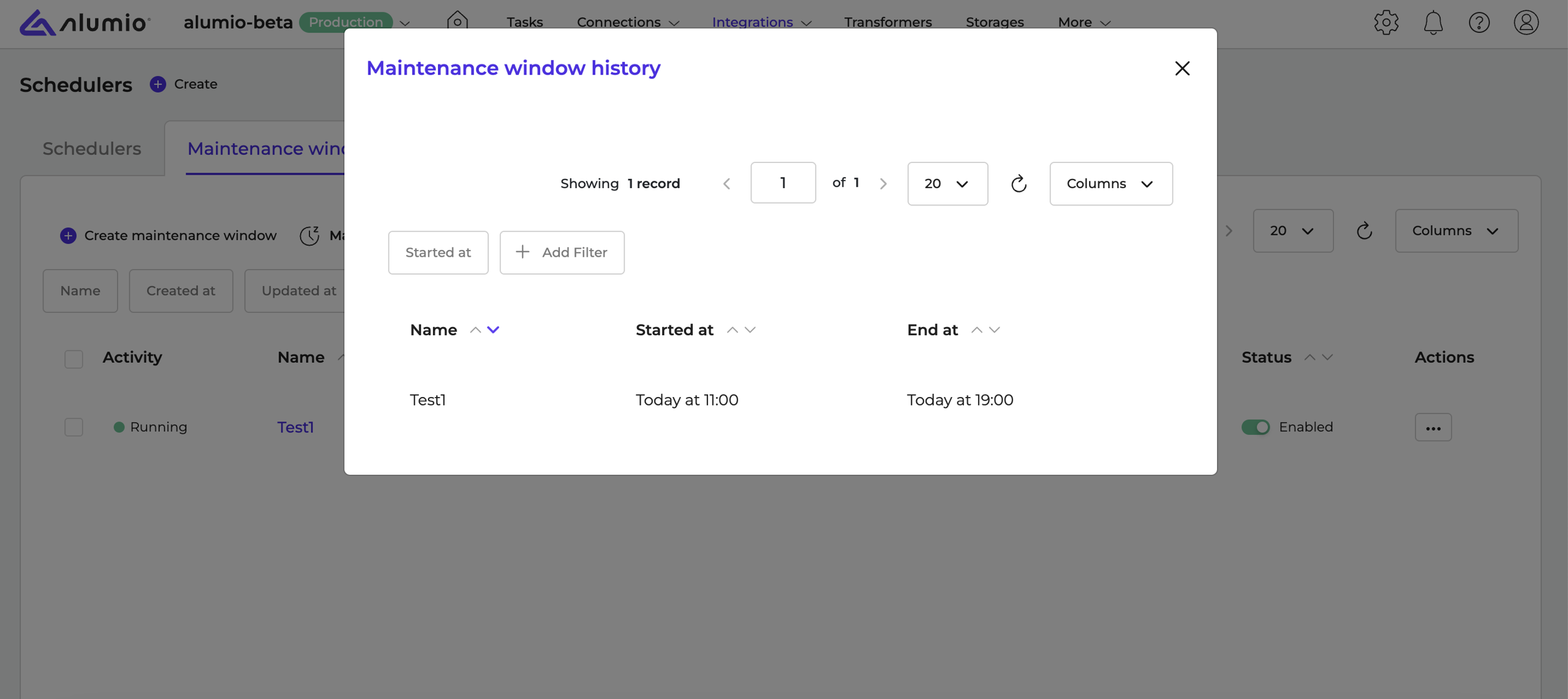The image size is (1568, 699).
Task: Open the help question mark icon
Action: (x=1479, y=22)
